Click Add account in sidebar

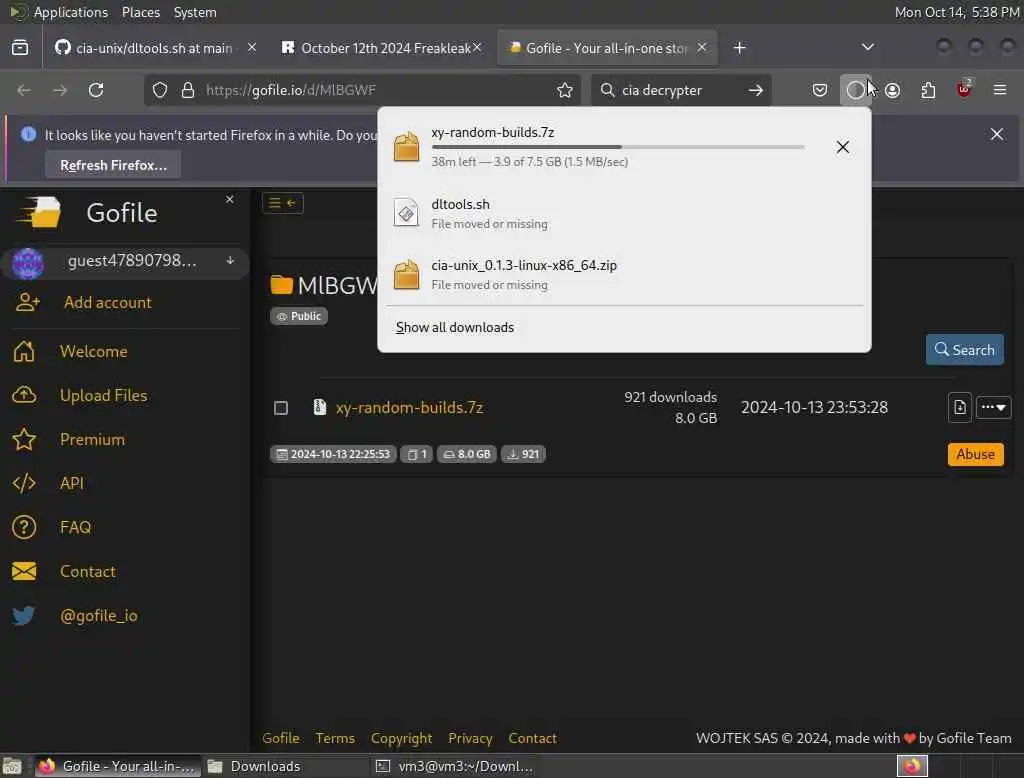107,302
